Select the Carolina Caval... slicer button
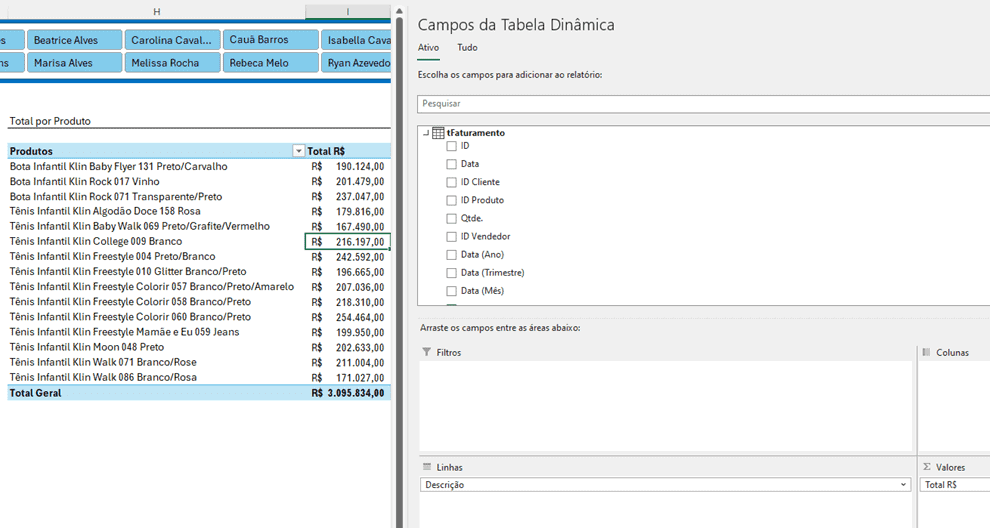The width and height of the screenshot is (990, 528). pos(172,40)
